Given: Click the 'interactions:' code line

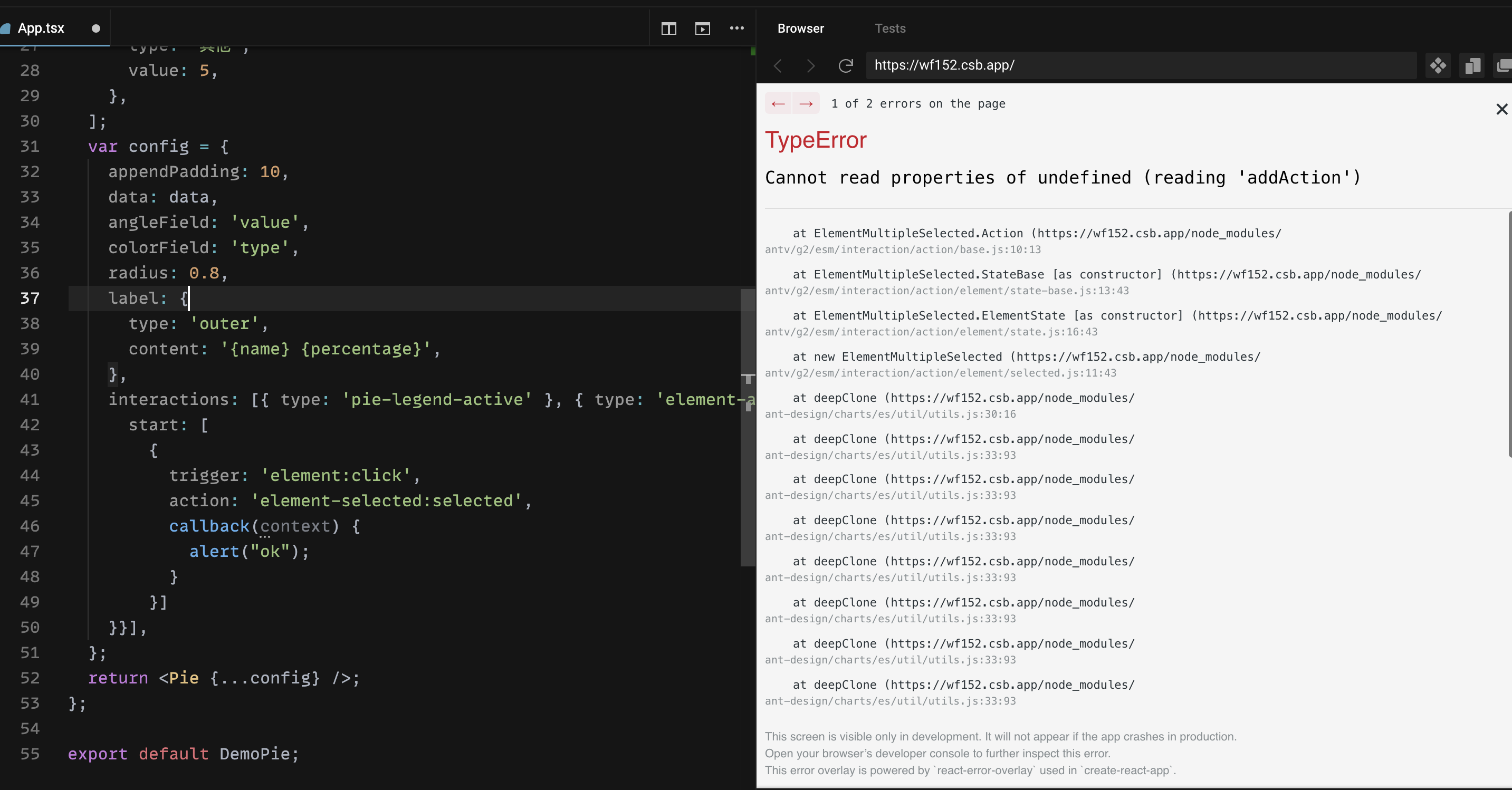Looking at the screenshot, I should click(432, 400).
